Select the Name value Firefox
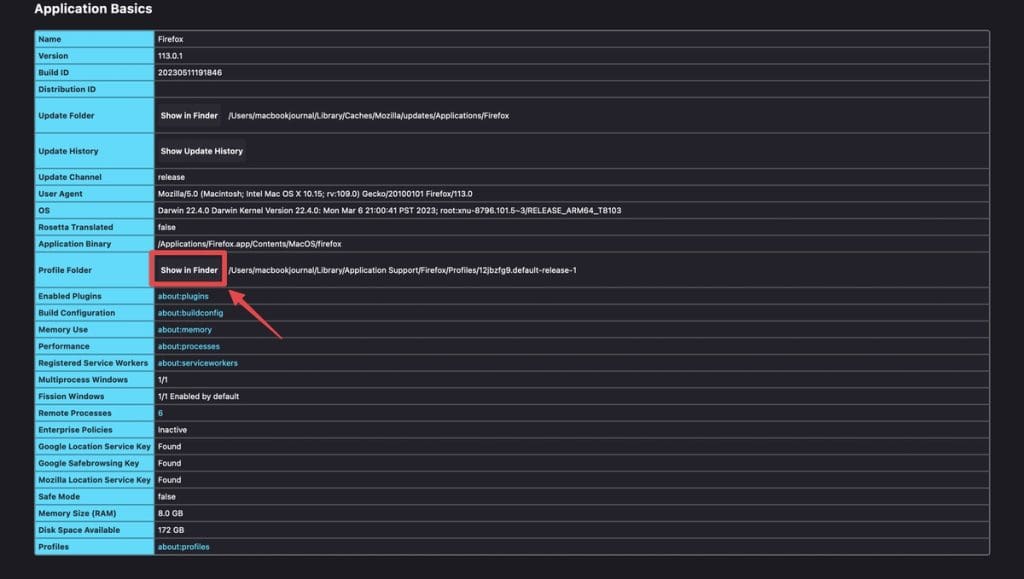This screenshot has height=579, width=1024. tap(170, 39)
